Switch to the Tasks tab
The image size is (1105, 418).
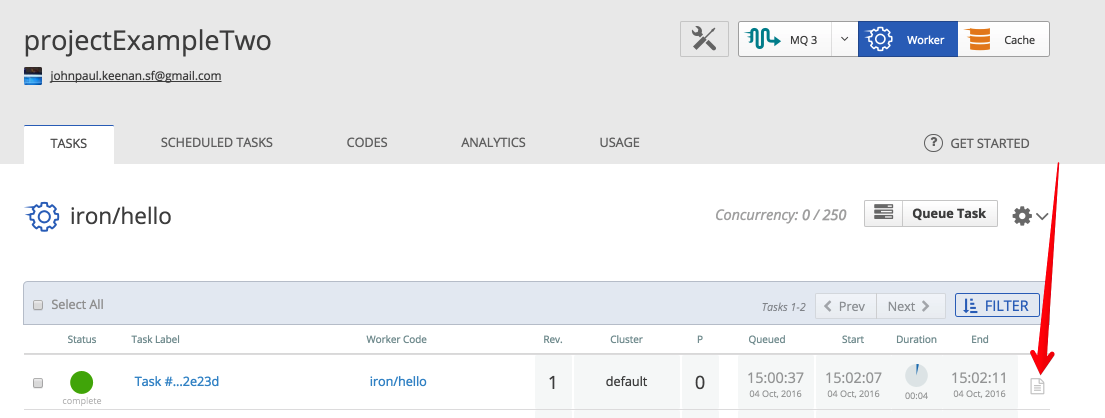pyautogui.click(x=69, y=144)
